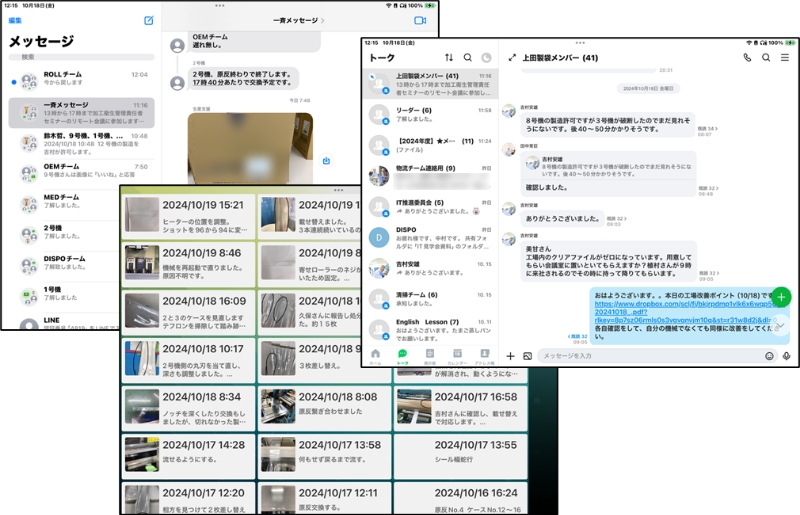Open read count beside ありがとうございました bubble
This screenshot has height=515, width=800.
click(616, 218)
